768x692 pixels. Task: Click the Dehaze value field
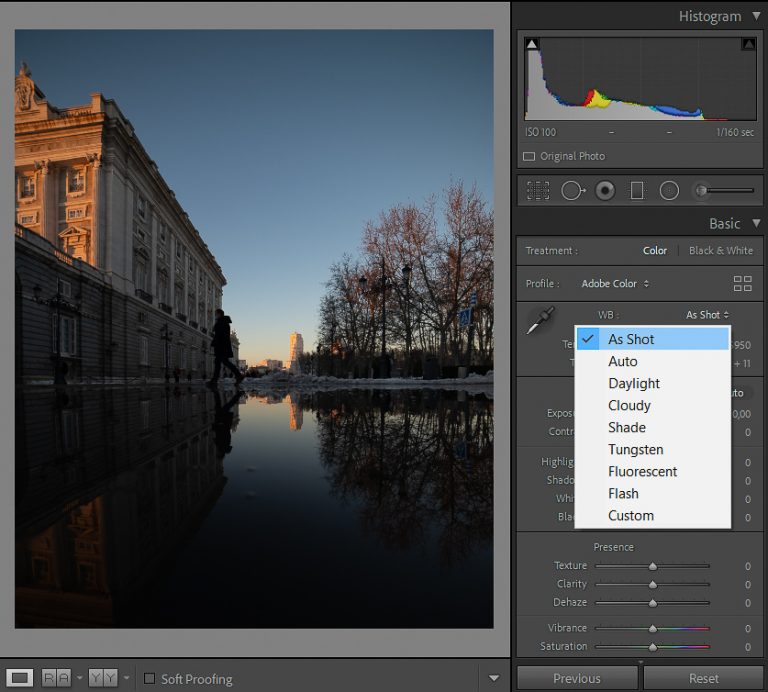747,603
